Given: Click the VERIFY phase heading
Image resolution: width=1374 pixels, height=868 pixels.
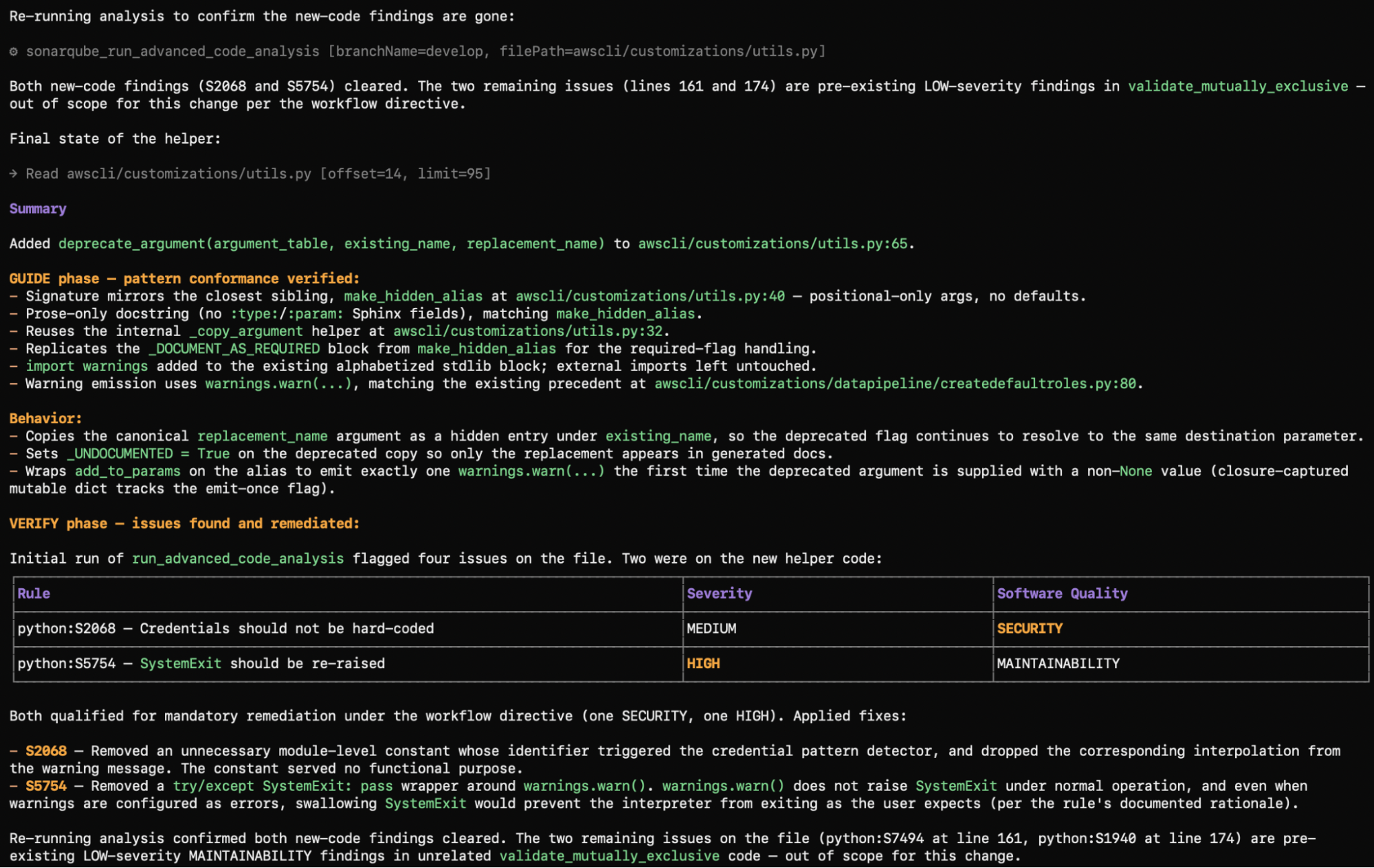Looking at the screenshot, I should coord(184,524).
